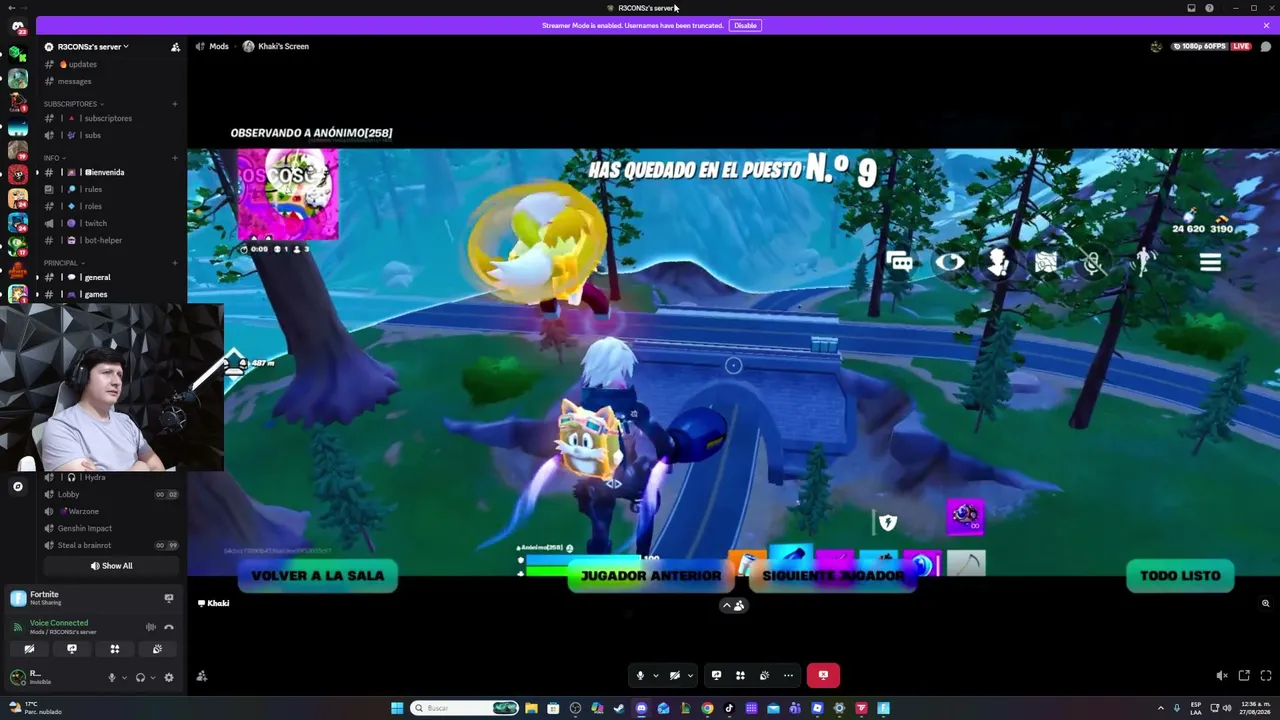Mute the stream volume icon
The width and height of the screenshot is (1280, 720).
pyautogui.click(x=1221, y=676)
